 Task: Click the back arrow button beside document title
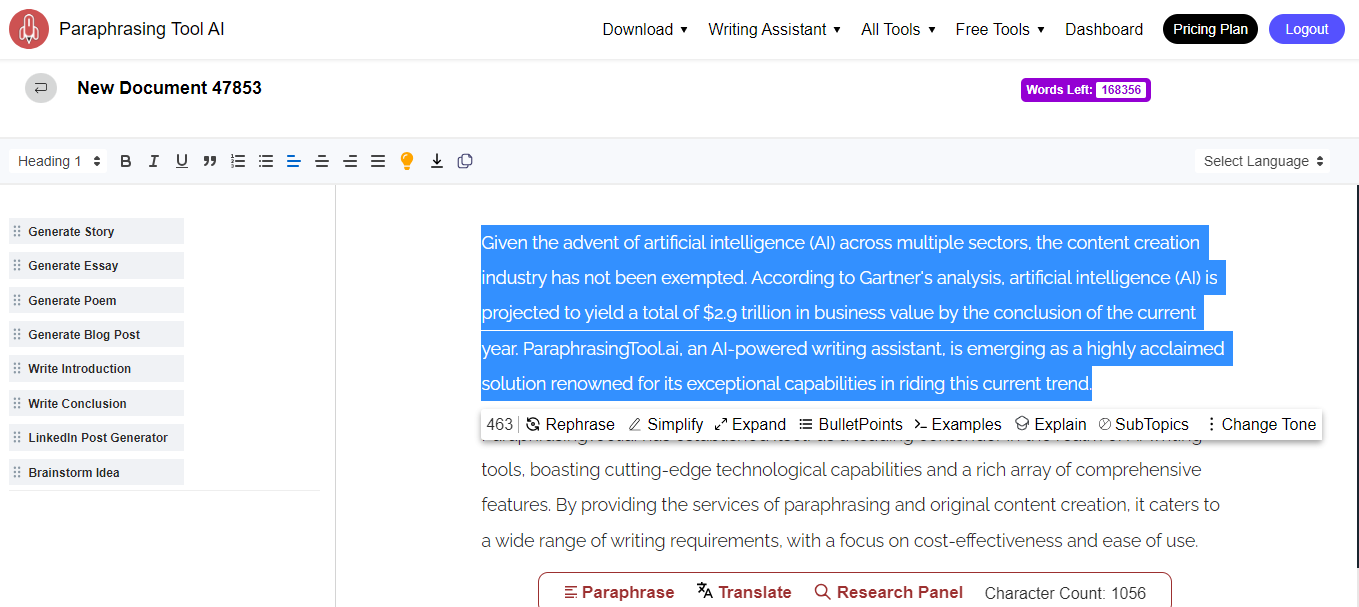click(x=41, y=88)
